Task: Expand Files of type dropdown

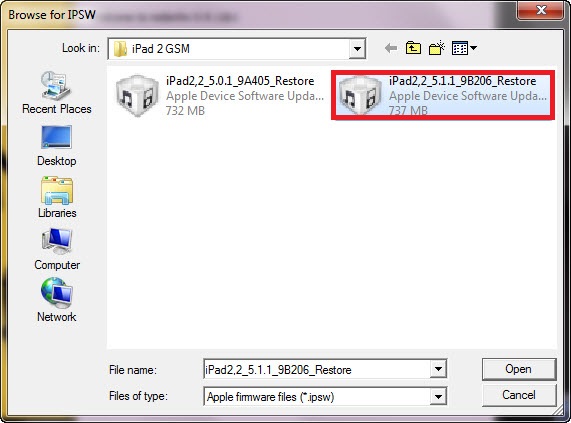Action: pyautogui.click(x=438, y=396)
